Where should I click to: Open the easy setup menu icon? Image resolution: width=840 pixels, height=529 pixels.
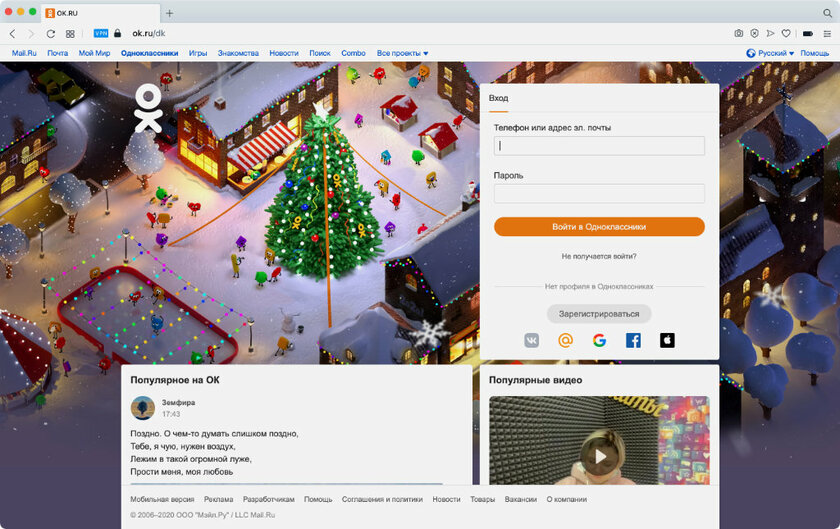click(x=827, y=33)
